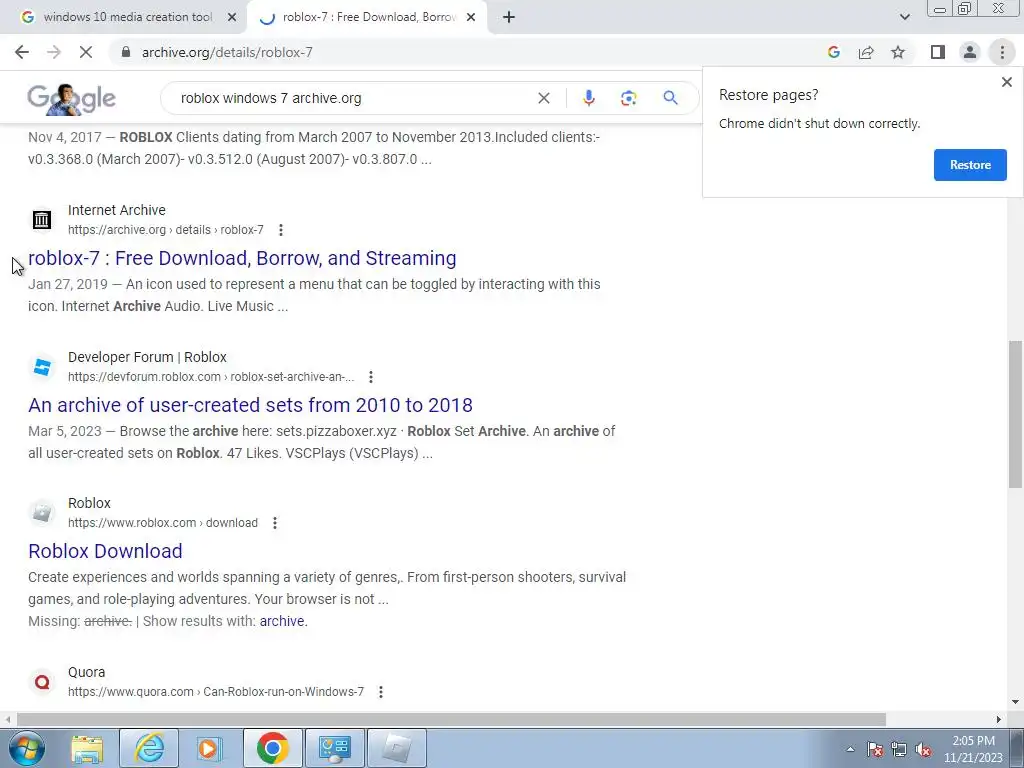Open the network status tray icon

pos(899,749)
